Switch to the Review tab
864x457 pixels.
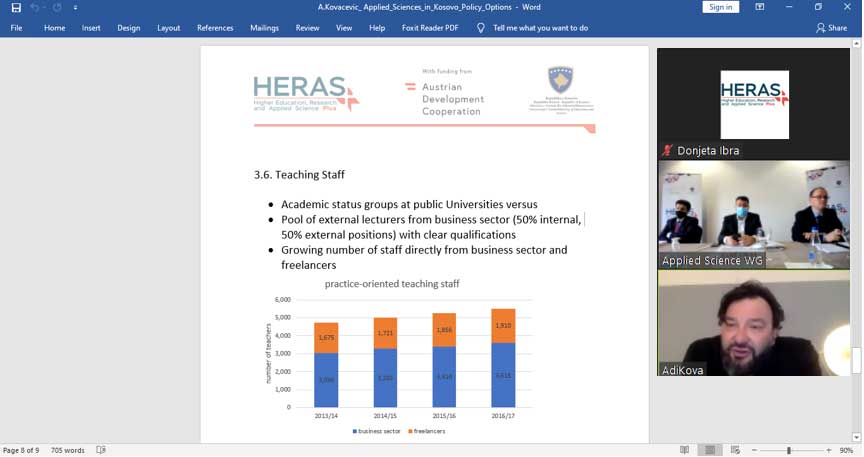coord(307,28)
